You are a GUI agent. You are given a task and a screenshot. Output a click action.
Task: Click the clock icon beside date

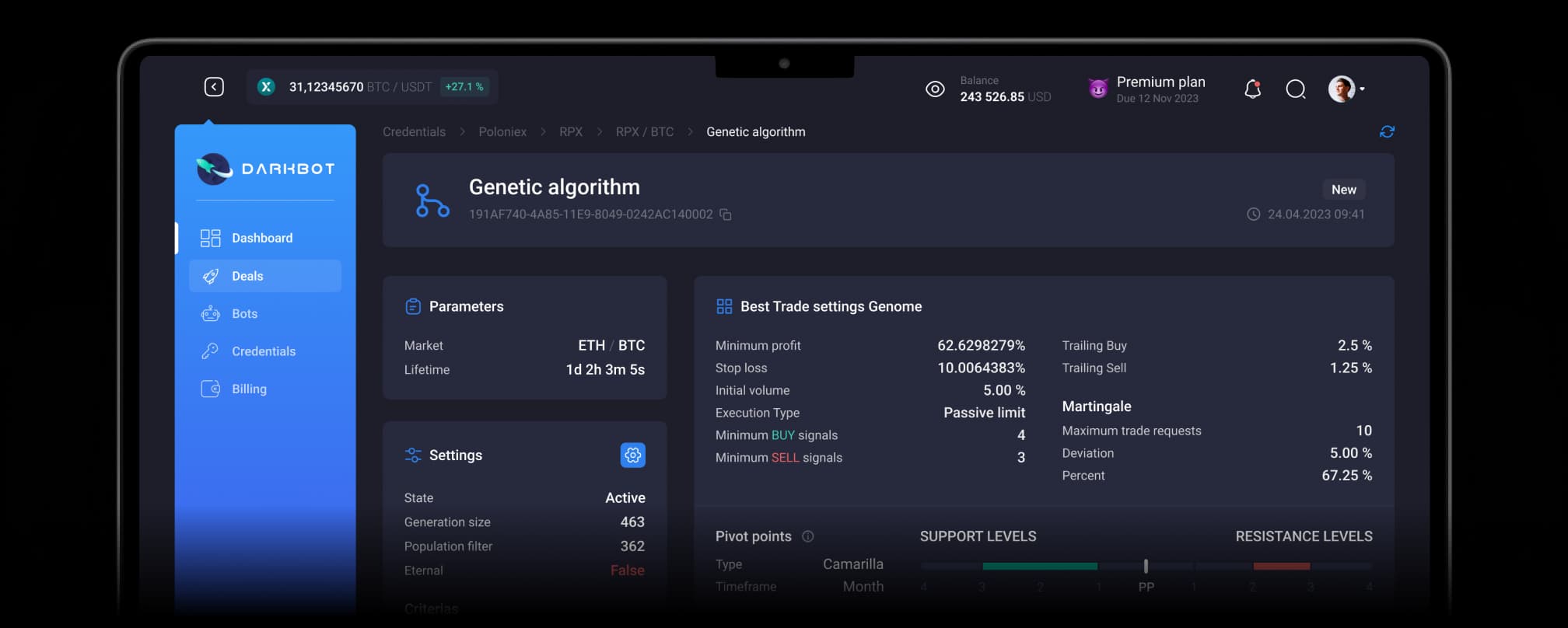click(1253, 215)
